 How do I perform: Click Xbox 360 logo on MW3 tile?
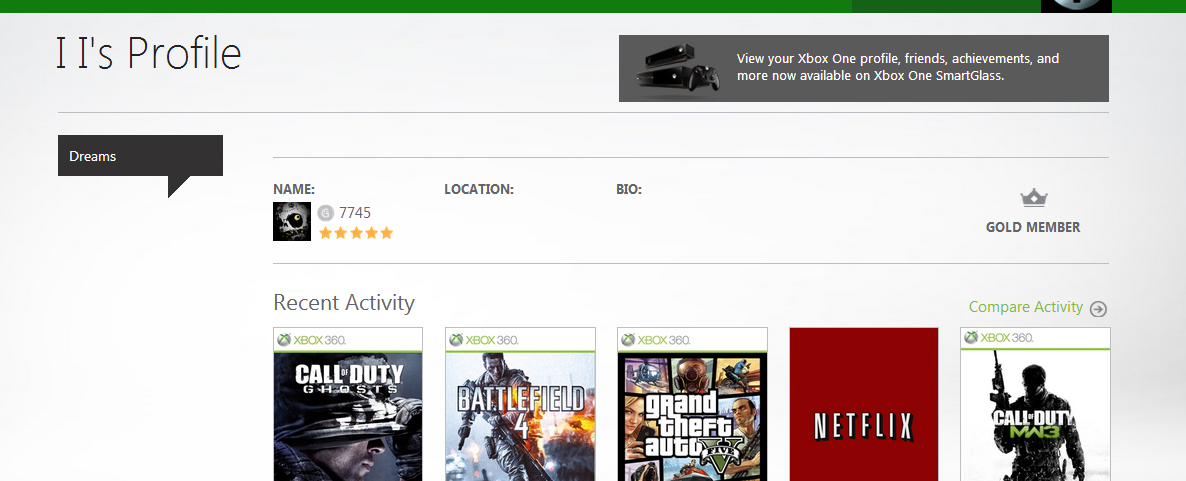pyautogui.click(x=999, y=337)
